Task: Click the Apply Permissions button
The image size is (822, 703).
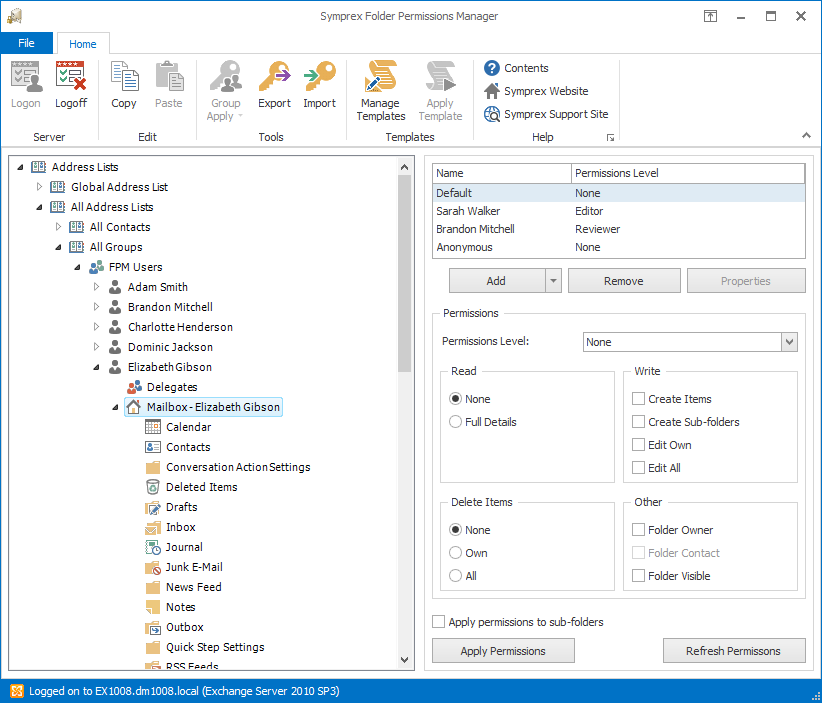Action: pos(503,651)
